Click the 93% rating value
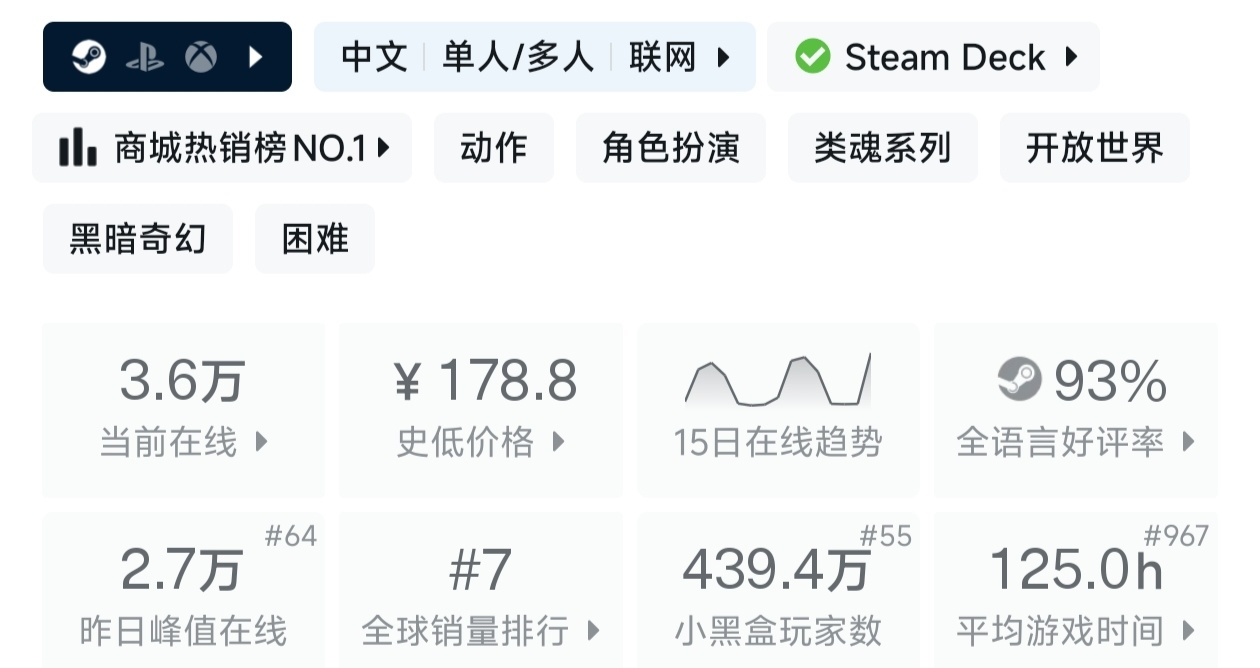Viewport: 1260px width, 668px height. click(x=1110, y=381)
